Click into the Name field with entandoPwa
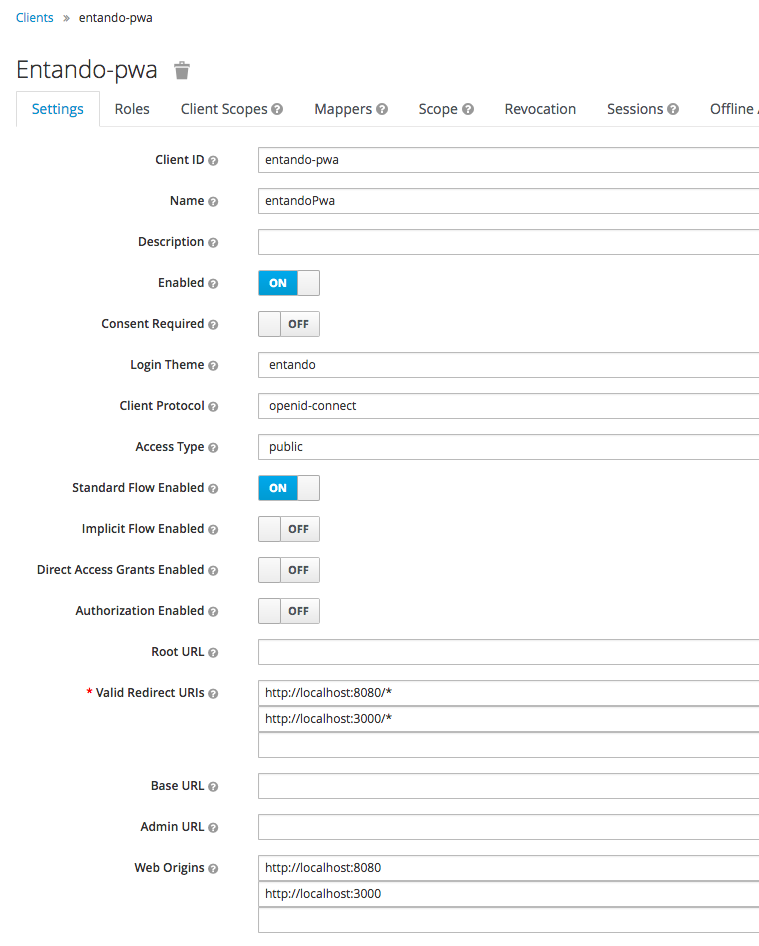This screenshot has height=946, width=759. pos(509,201)
